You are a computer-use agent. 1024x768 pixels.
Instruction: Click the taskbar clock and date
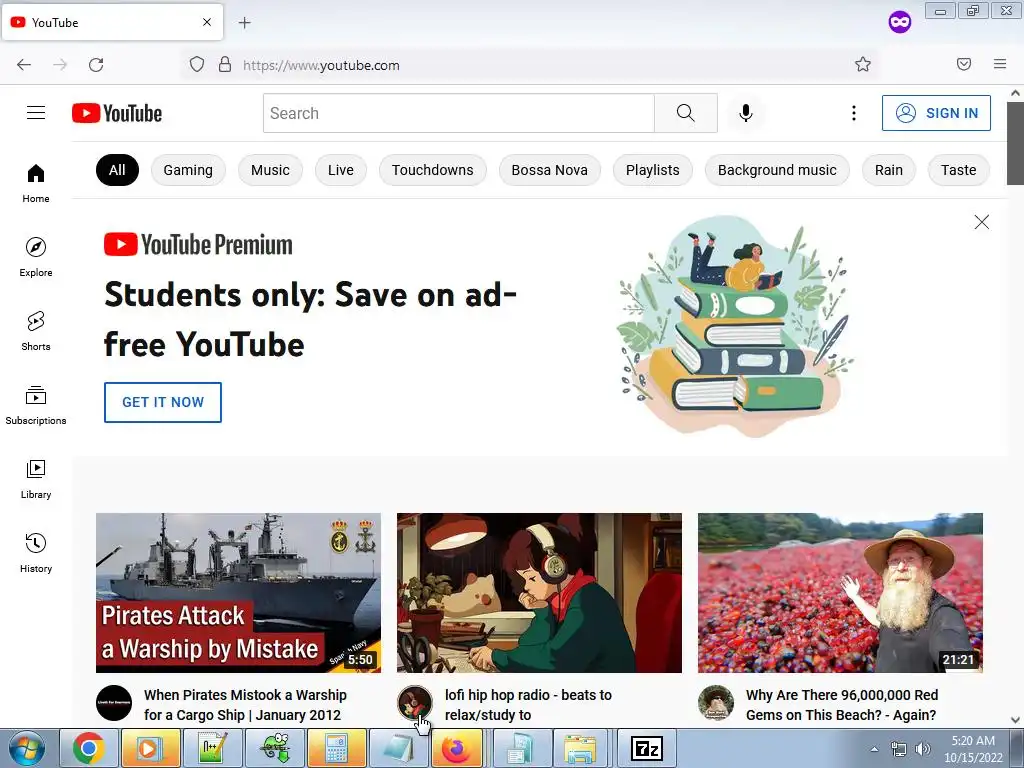pos(973,749)
